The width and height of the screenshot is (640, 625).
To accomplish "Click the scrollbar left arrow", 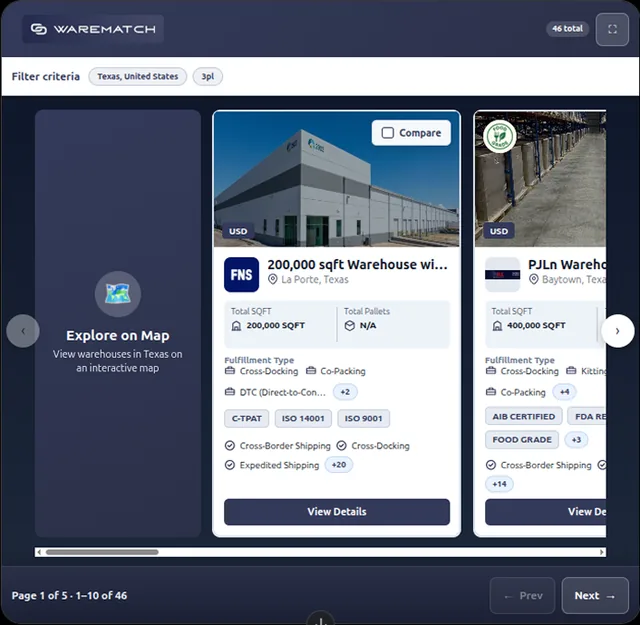I will (x=39, y=552).
